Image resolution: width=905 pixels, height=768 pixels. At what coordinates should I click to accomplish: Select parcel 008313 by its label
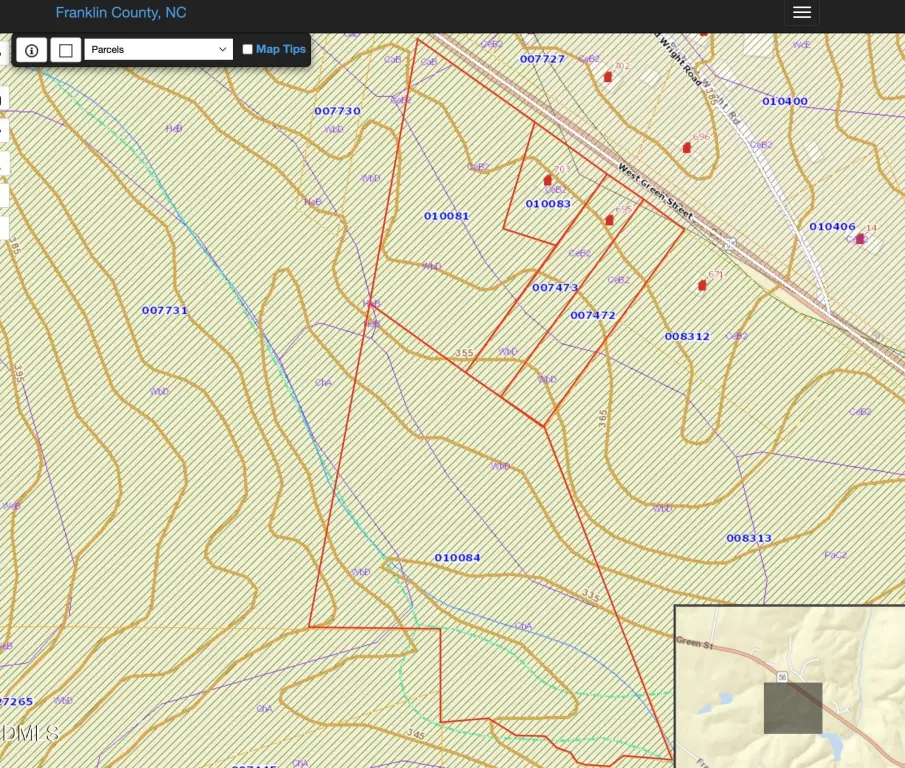click(749, 538)
